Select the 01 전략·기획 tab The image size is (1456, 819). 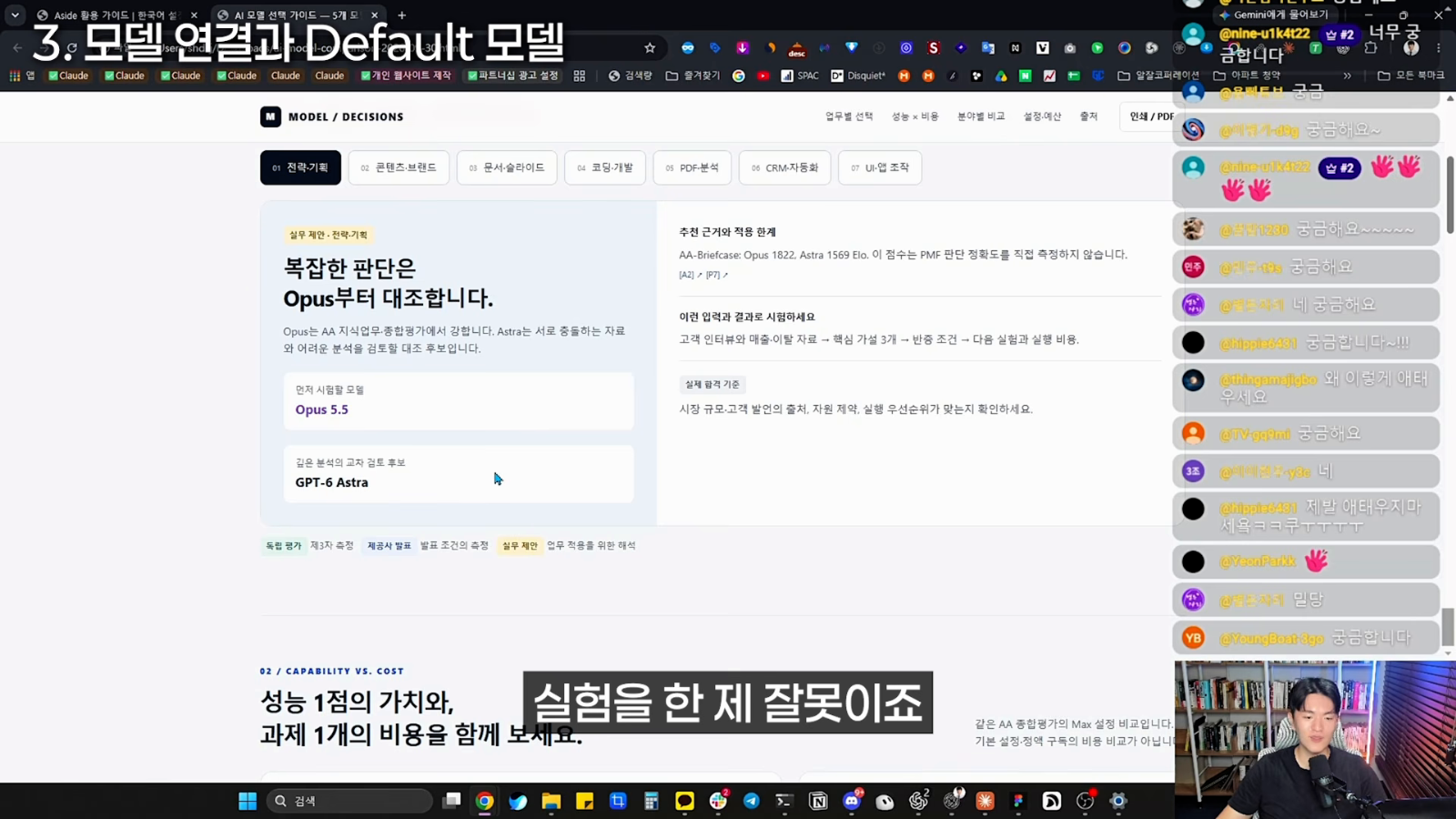300,167
